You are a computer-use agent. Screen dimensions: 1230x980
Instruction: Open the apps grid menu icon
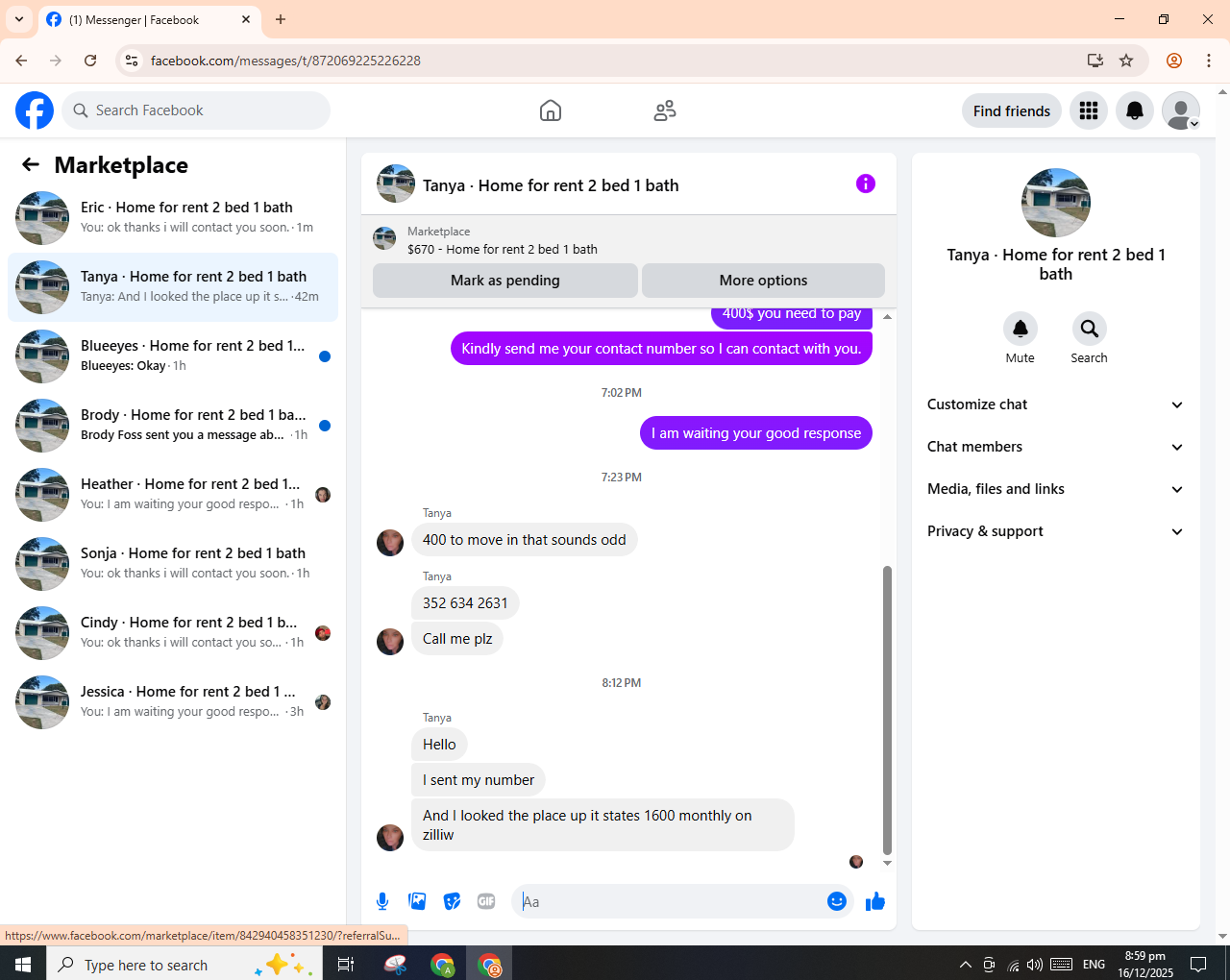pyautogui.click(x=1089, y=110)
